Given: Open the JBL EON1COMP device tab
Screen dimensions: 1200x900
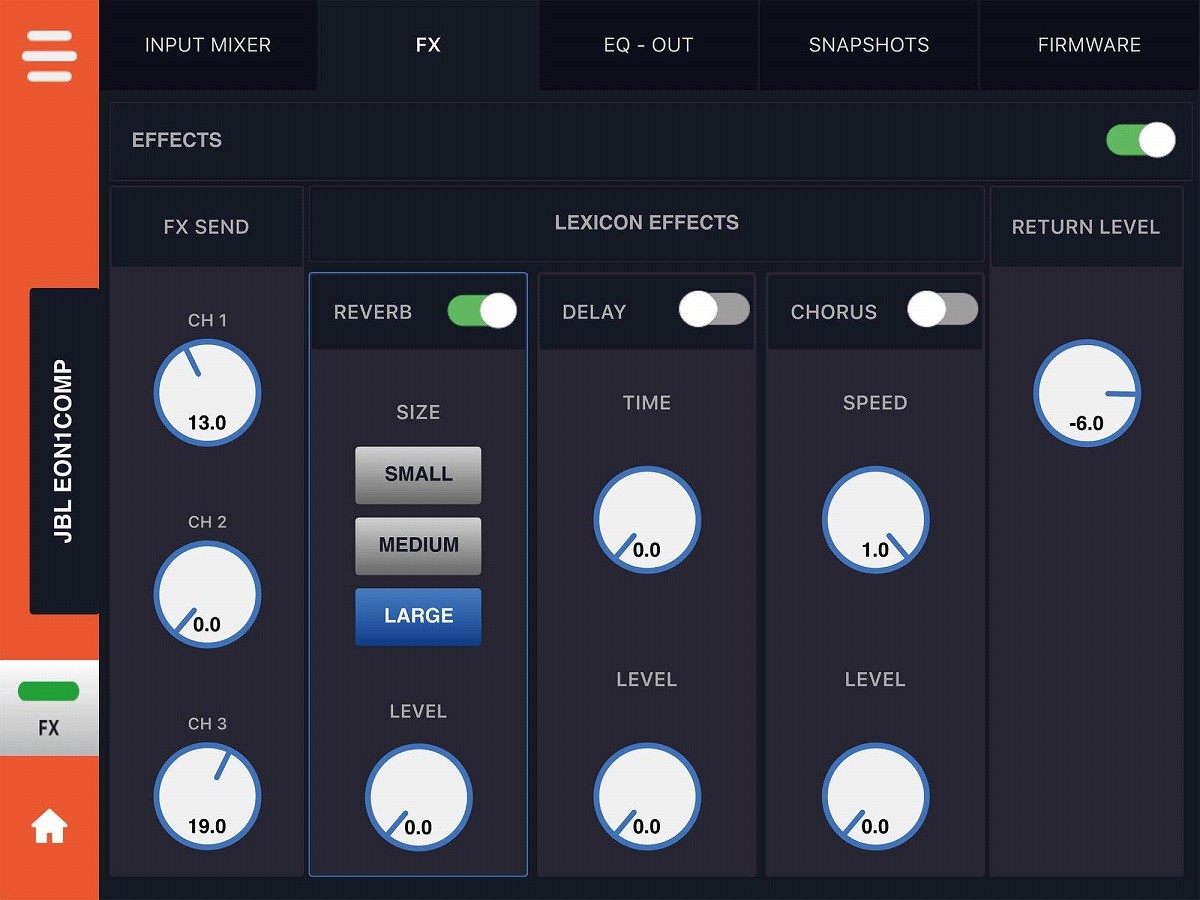Looking at the screenshot, I should point(64,451).
